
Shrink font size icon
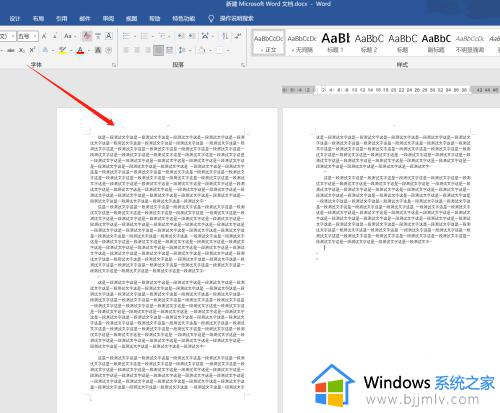(x=55, y=36)
